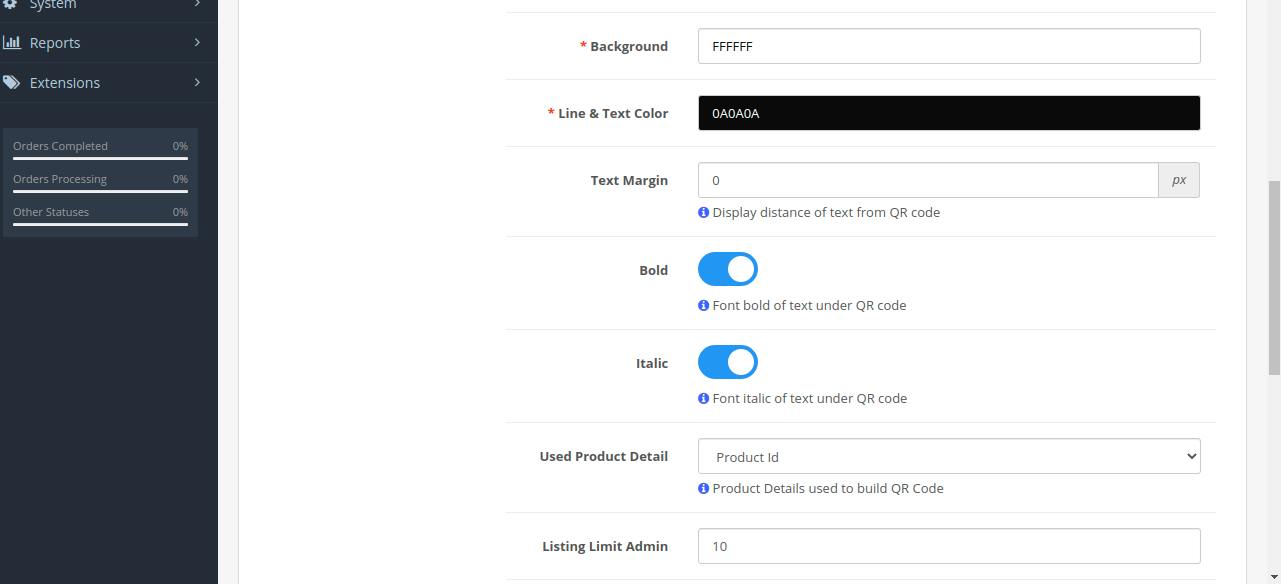Expand the Reports menu chevron
The width and height of the screenshot is (1281, 584).
click(197, 43)
